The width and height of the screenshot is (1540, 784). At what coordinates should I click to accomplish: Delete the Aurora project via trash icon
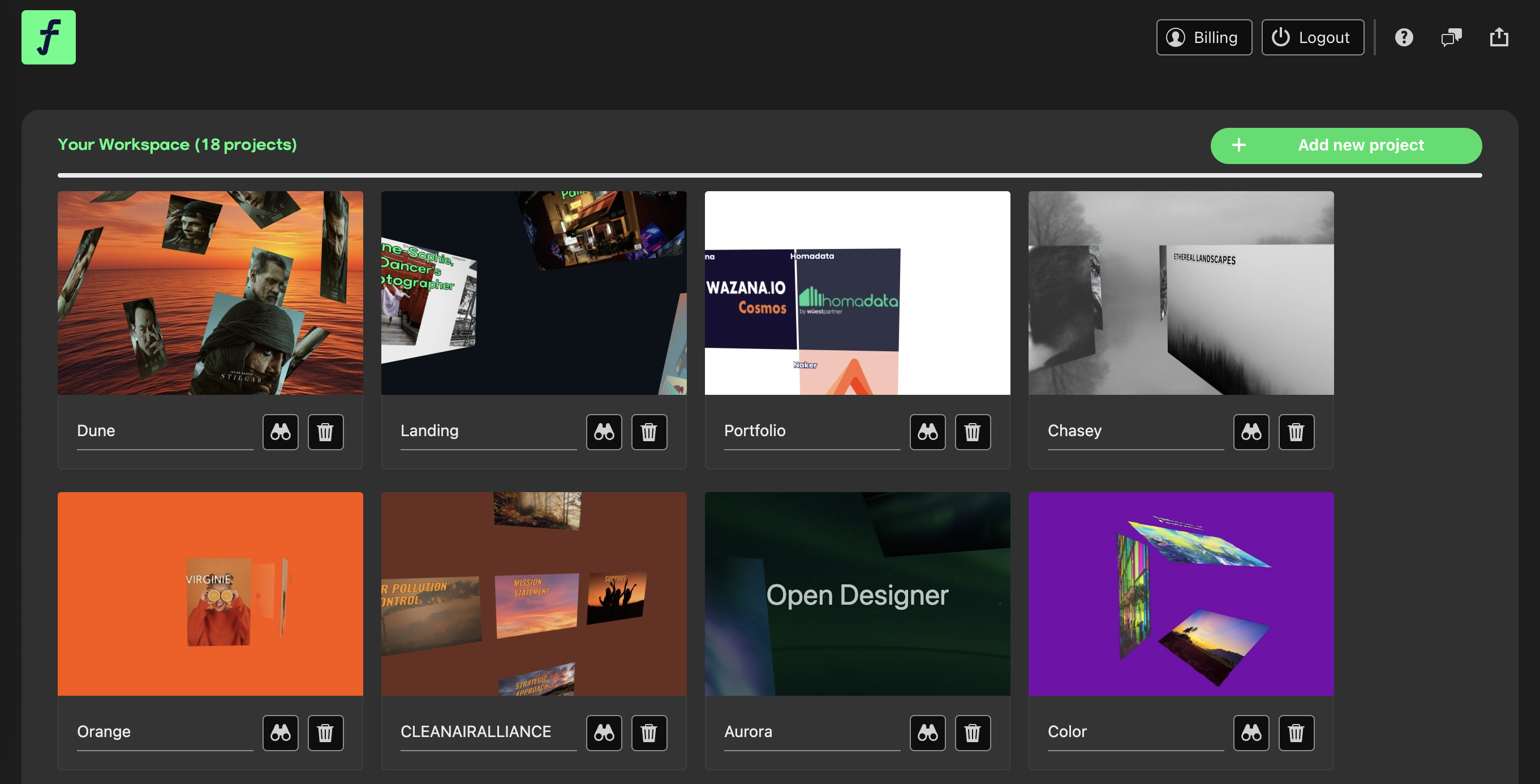tap(973, 733)
